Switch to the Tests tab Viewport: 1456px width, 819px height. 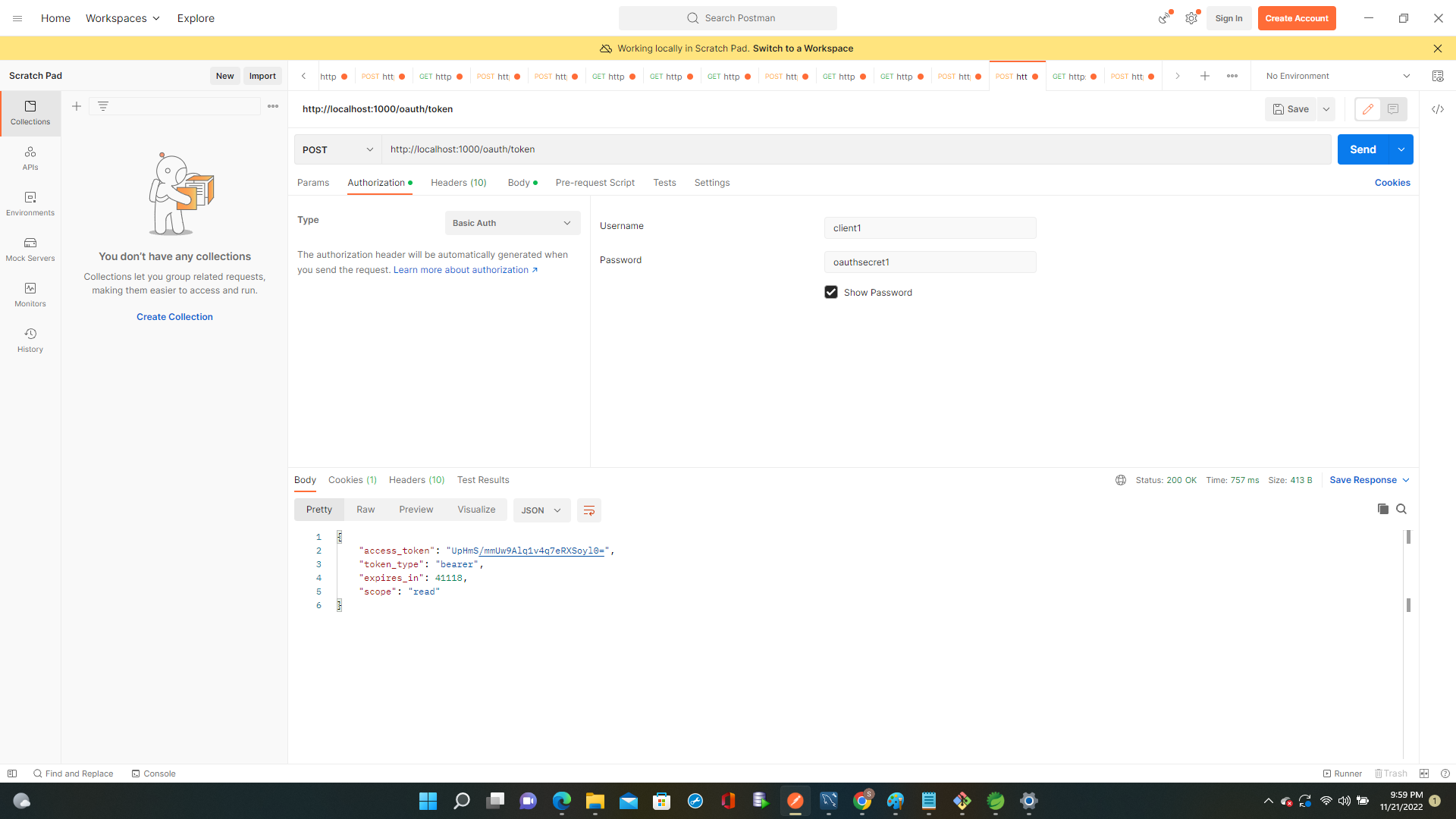(x=664, y=182)
